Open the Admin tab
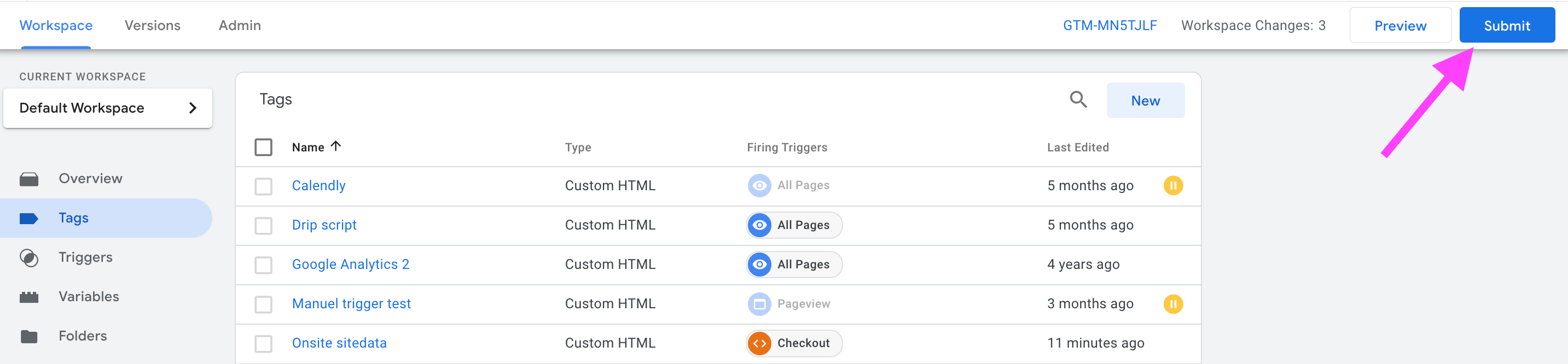Image resolution: width=1568 pixels, height=364 pixels. (x=239, y=26)
